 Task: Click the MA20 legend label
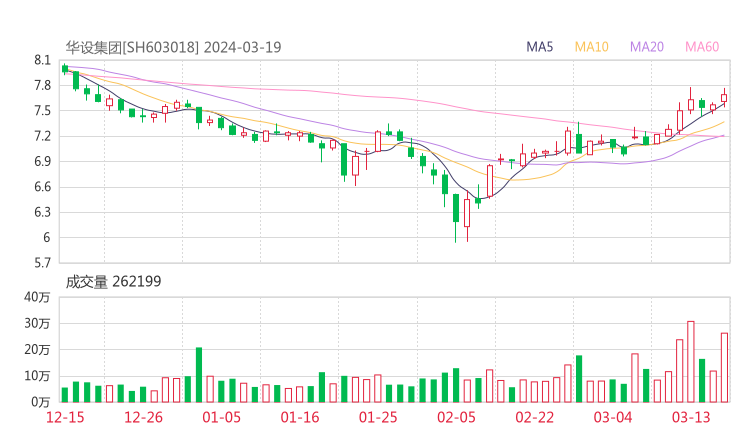pos(647,47)
